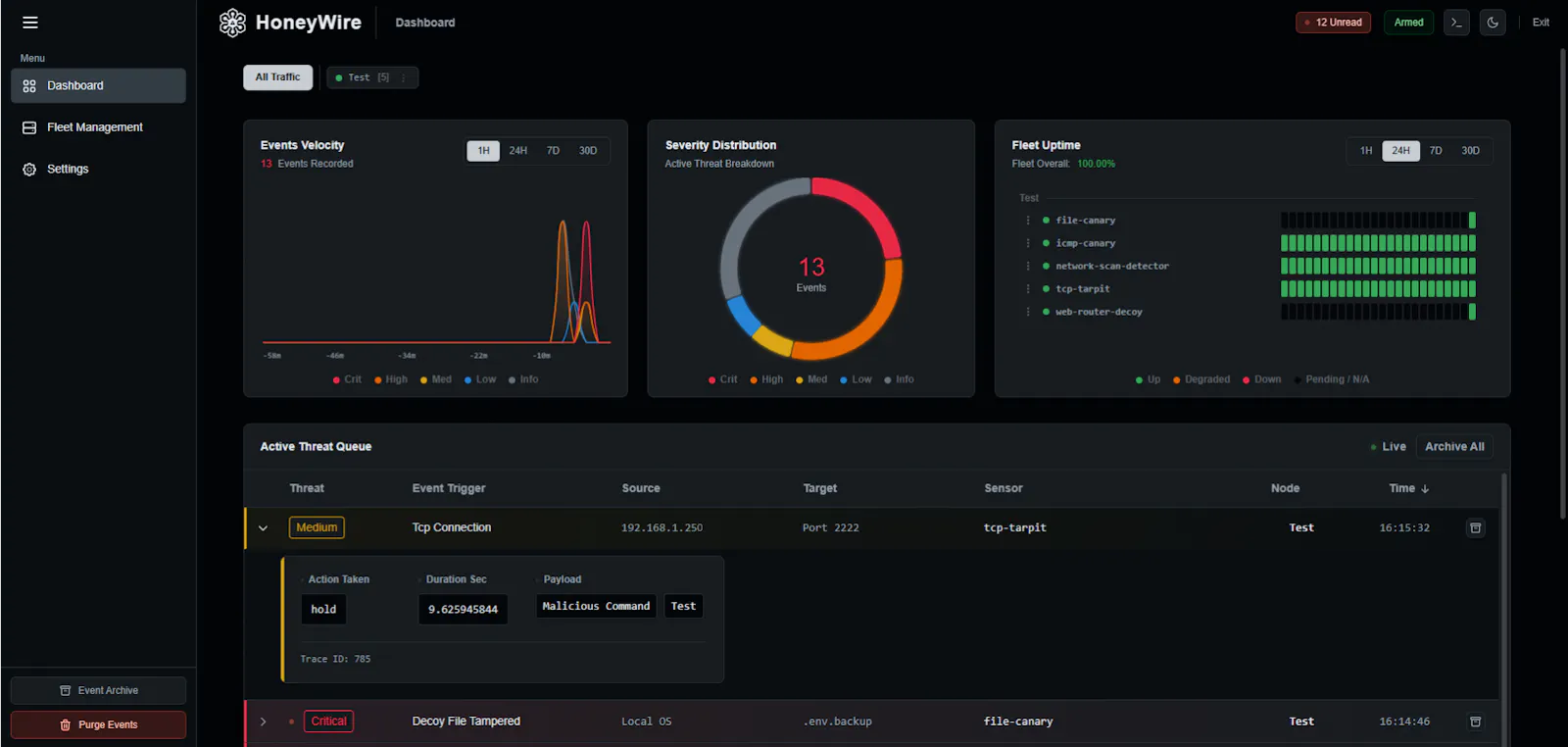Screen dimensions: 1568x747
Task: Toggle the Armed status button
Action: [x=1408, y=23]
